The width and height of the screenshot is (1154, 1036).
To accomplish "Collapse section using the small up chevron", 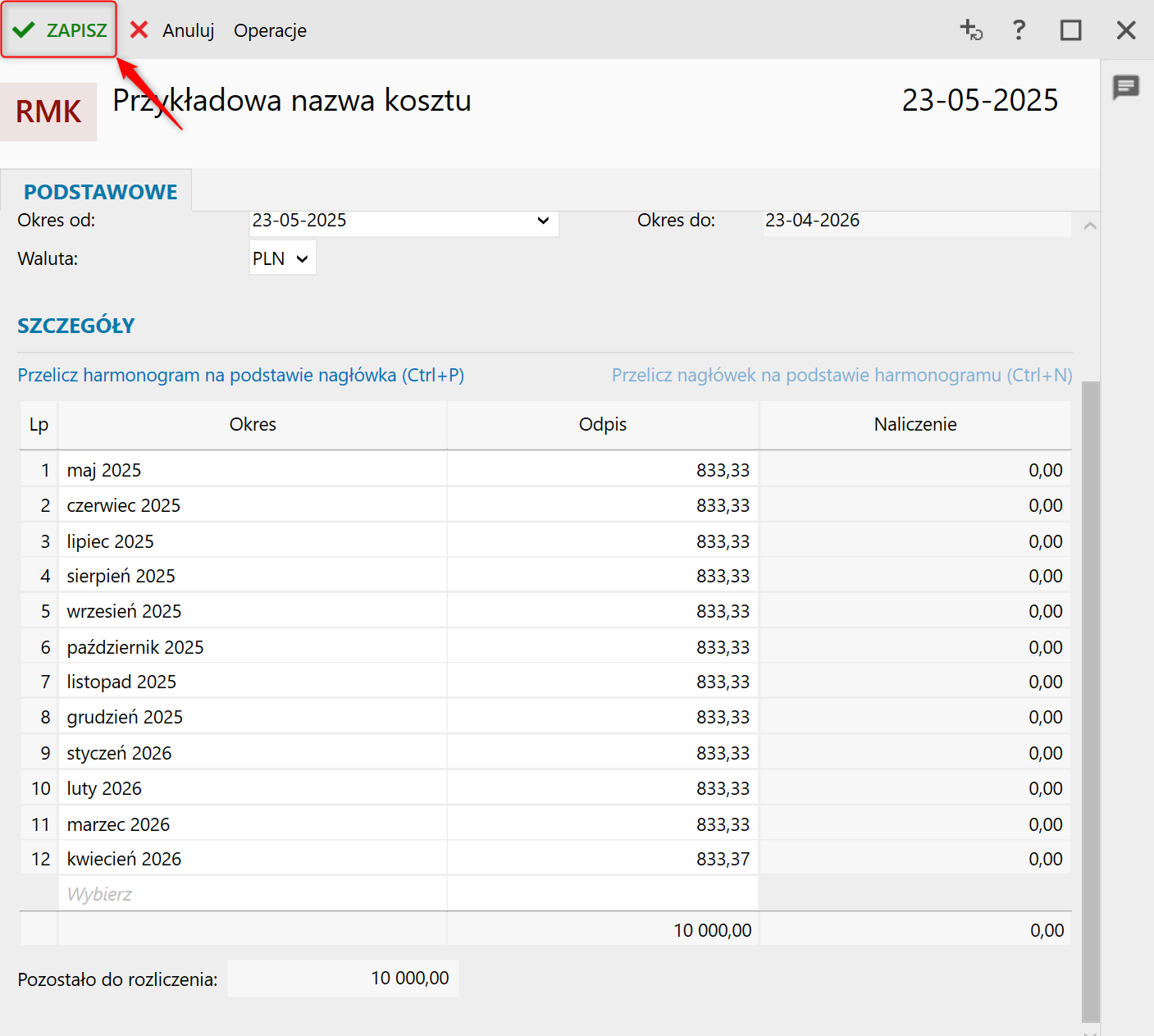I will [1090, 226].
